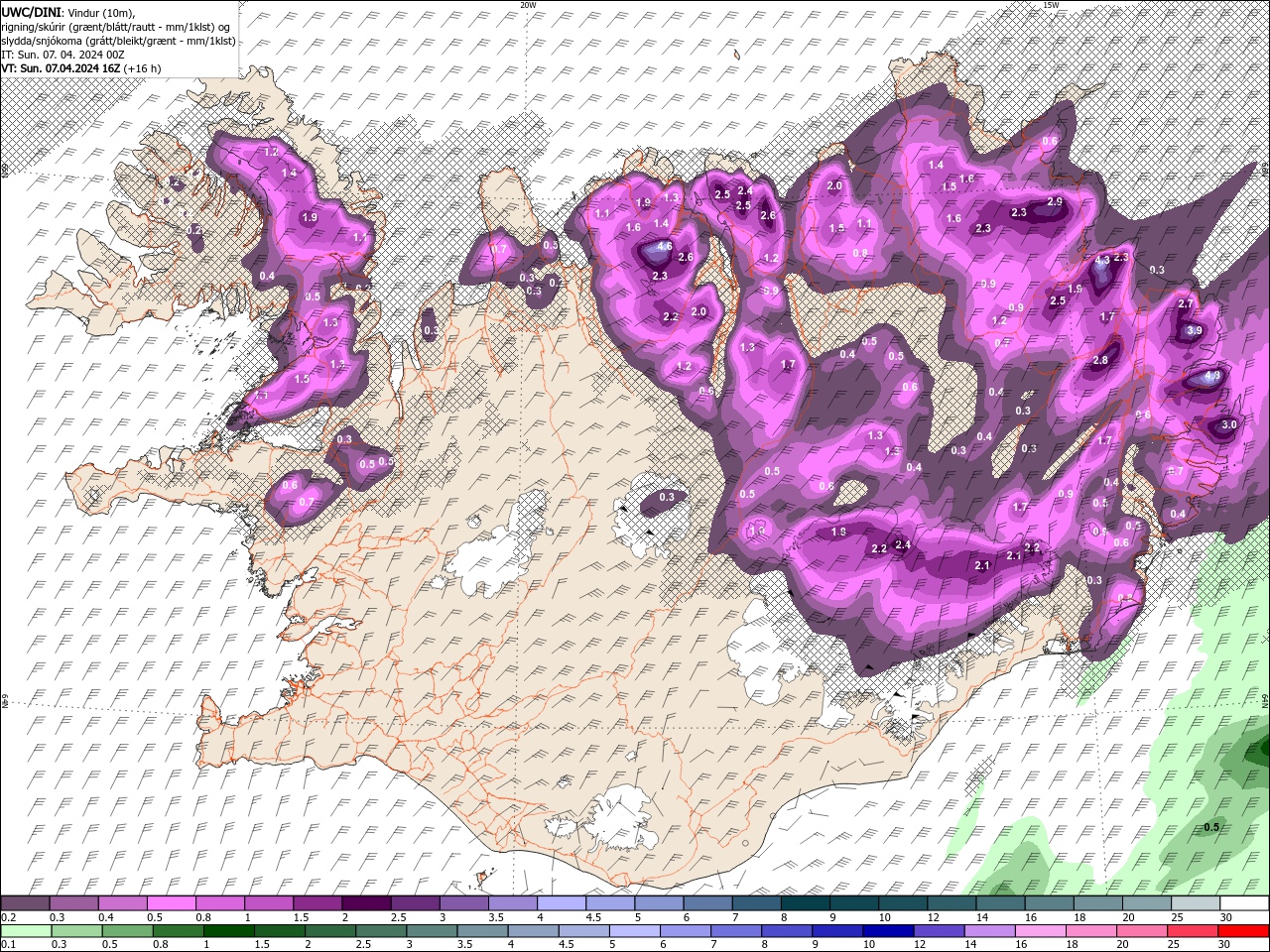The height and width of the screenshot is (952, 1270).
Task: Click the white snow legend swatch after 30
Action: click(x=1244, y=903)
